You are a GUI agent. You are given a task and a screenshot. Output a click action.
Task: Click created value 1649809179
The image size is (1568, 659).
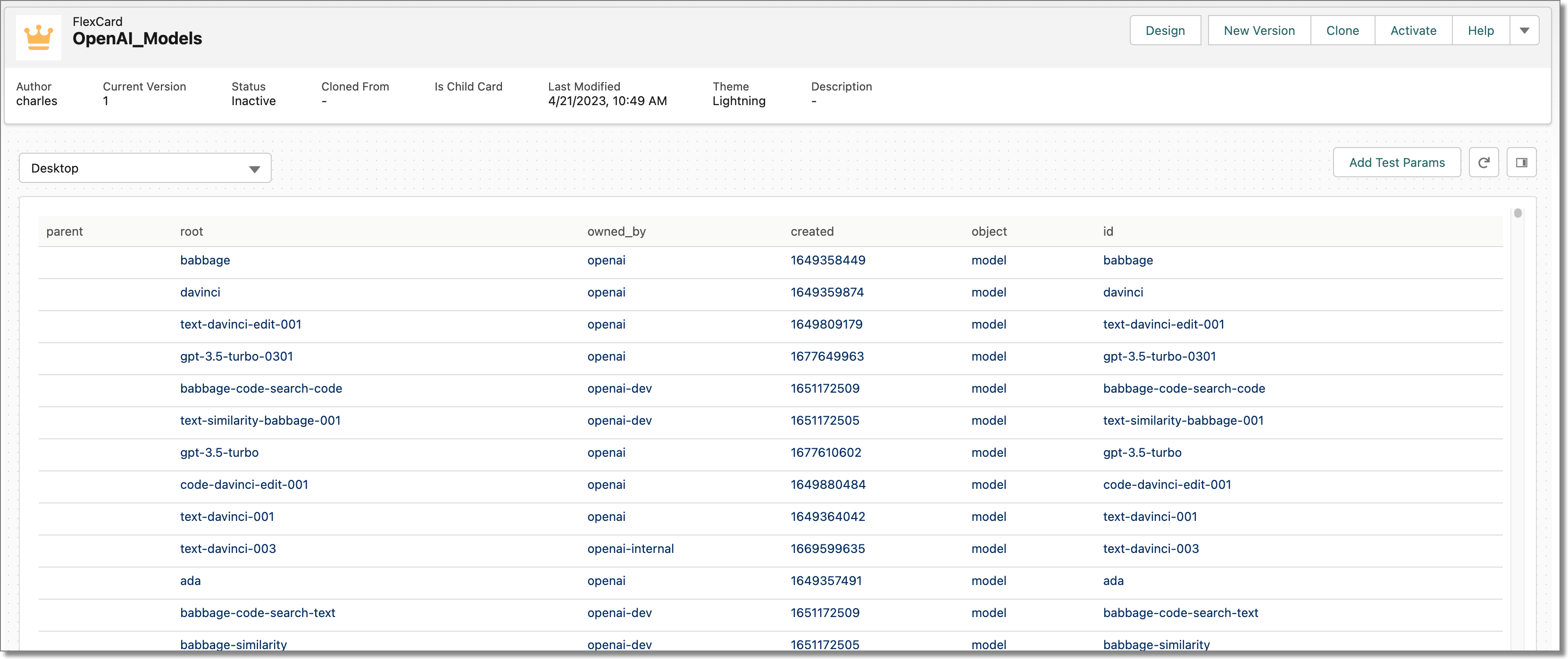pyautogui.click(x=826, y=324)
